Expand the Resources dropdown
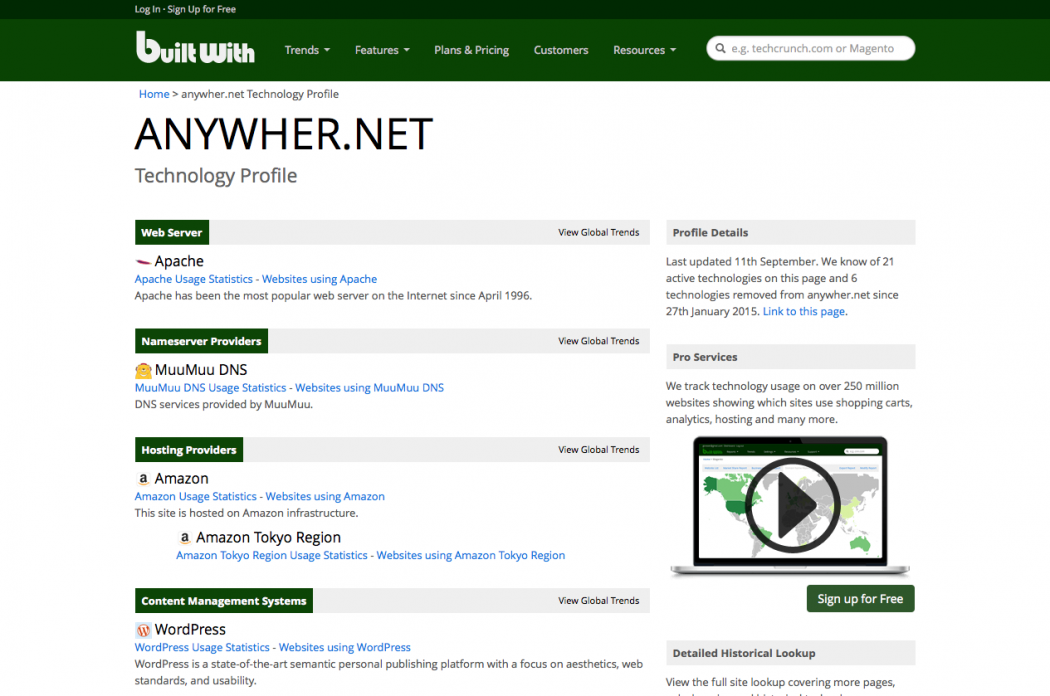The height and width of the screenshot is (696, 1050). click(x=644, y=49)
